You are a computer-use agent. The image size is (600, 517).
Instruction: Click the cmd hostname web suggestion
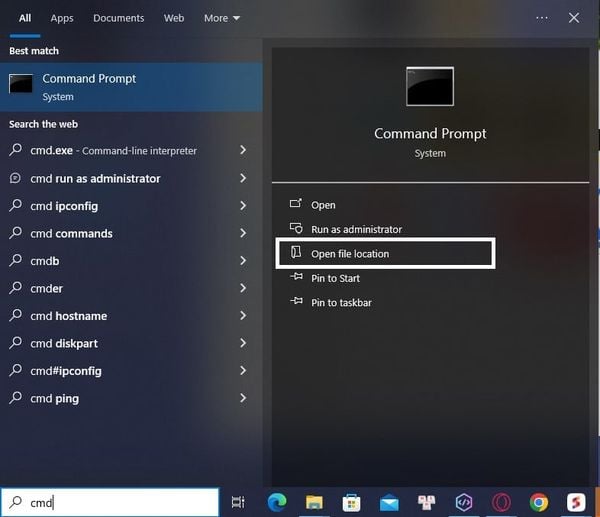pos(131,316)
